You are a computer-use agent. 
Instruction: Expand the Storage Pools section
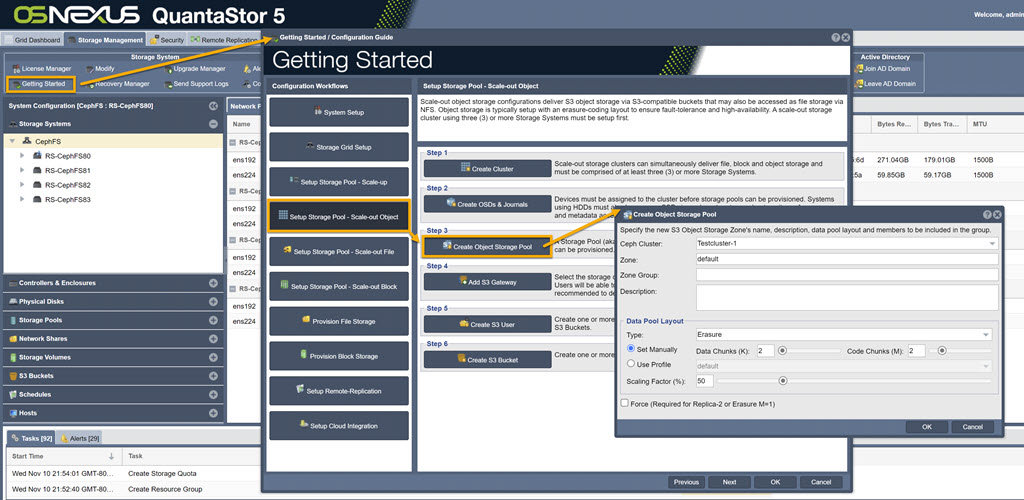pyautogui.click(x=213, y=320)
